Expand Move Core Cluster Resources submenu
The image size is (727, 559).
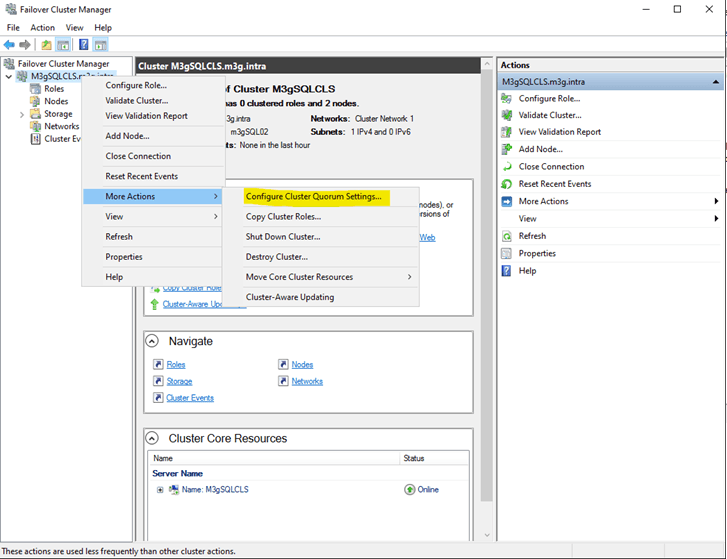(x=409, y=277)
